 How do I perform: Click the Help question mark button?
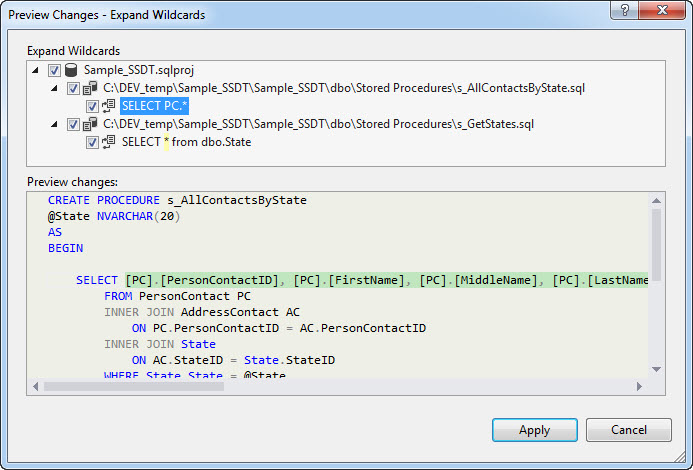click(625, 11)
